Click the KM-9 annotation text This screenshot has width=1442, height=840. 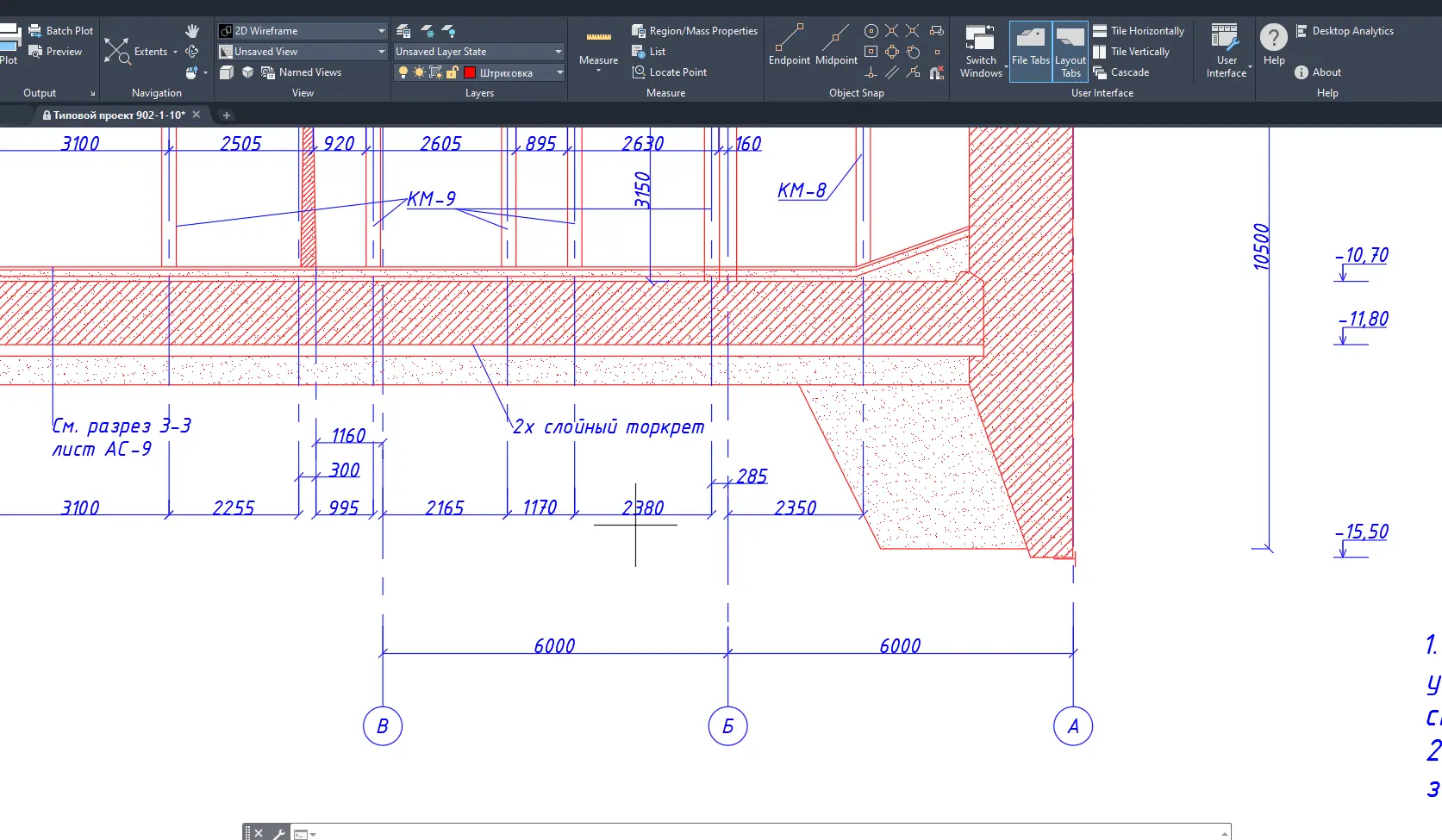coord(431,199)
